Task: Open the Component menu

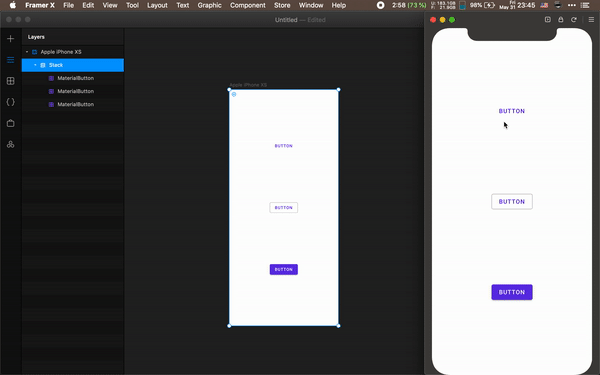Action: (248, 5)
